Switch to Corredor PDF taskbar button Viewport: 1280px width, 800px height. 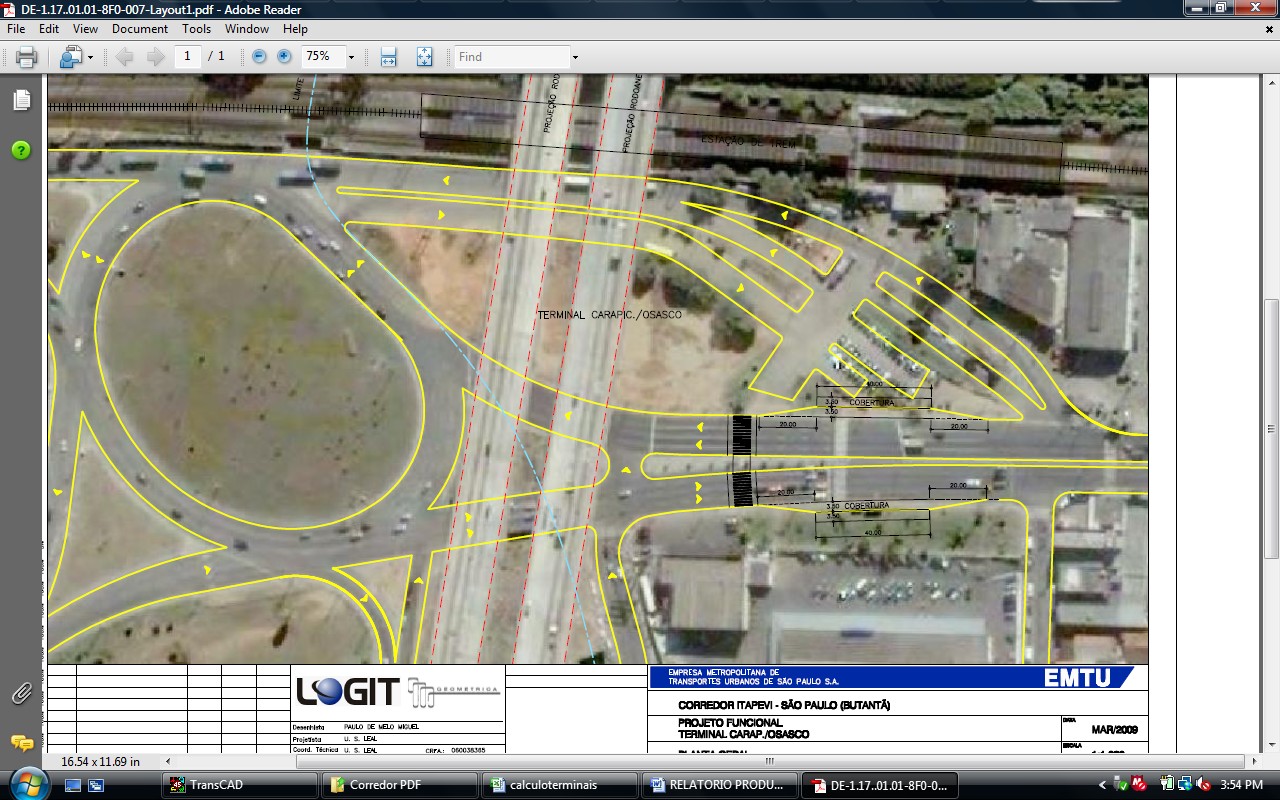pos(401,785)
